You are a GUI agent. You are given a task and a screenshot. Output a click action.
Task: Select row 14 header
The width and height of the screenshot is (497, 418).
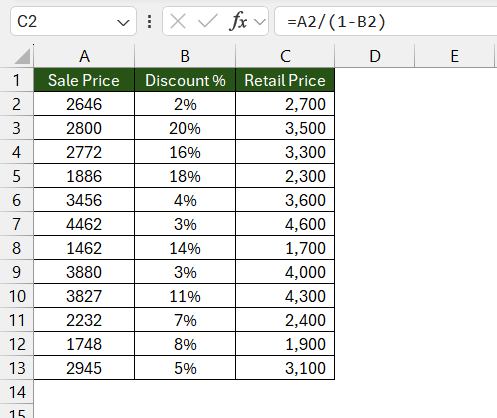click(17, 392)
